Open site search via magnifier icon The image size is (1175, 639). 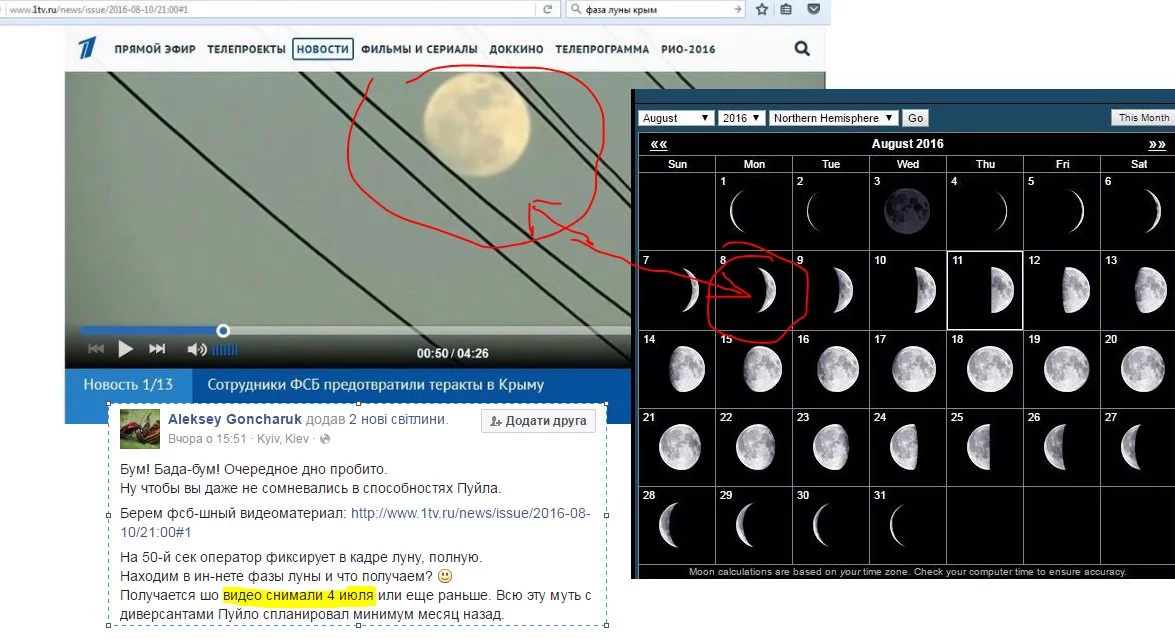[801, 49]
